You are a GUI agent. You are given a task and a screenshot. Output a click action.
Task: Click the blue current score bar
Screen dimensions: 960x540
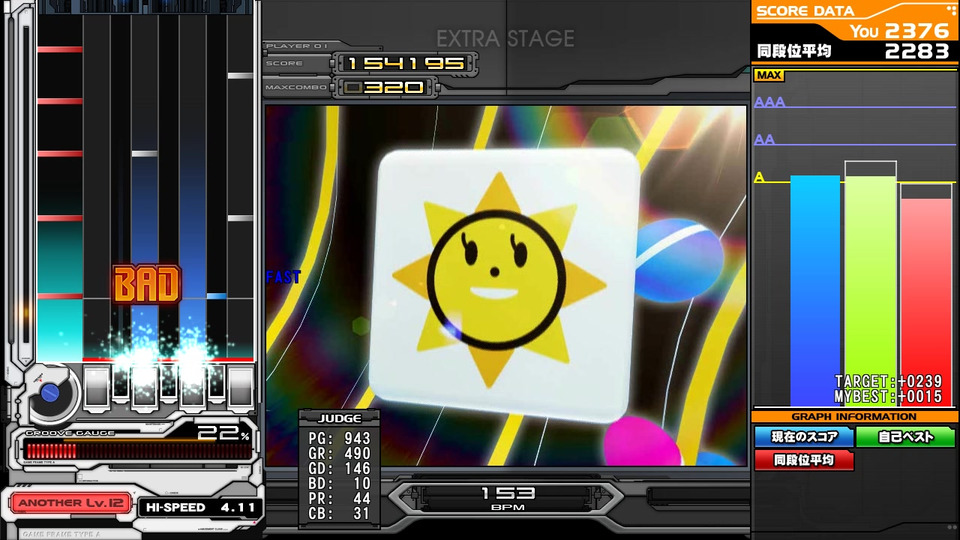[x=815, y=291]
